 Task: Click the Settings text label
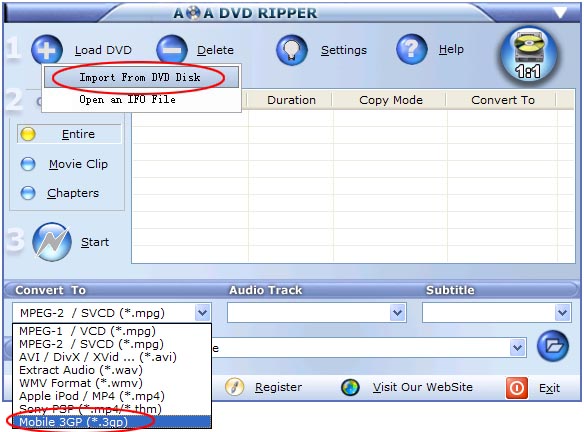pos(344,50)
